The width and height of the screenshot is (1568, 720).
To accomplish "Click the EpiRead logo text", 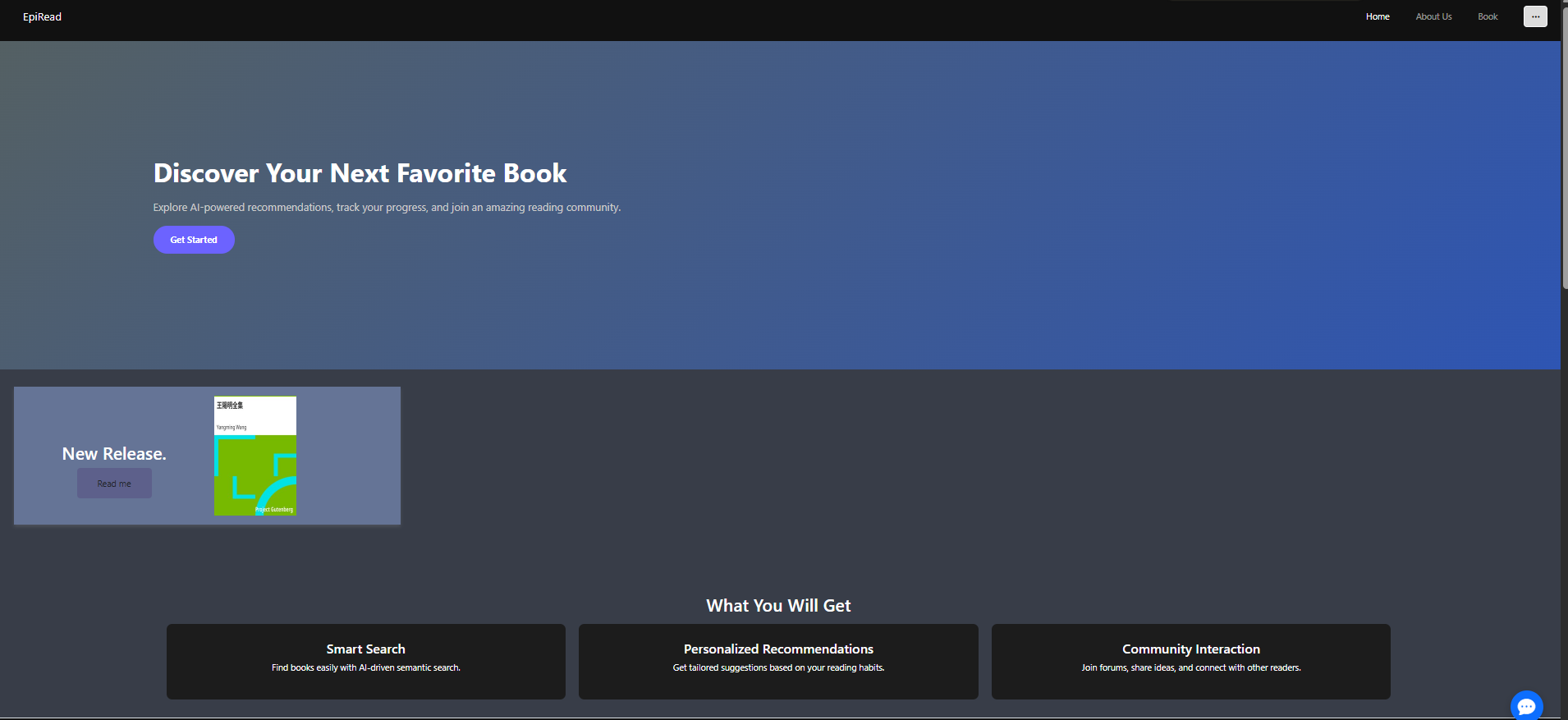I will pos(42,16).
